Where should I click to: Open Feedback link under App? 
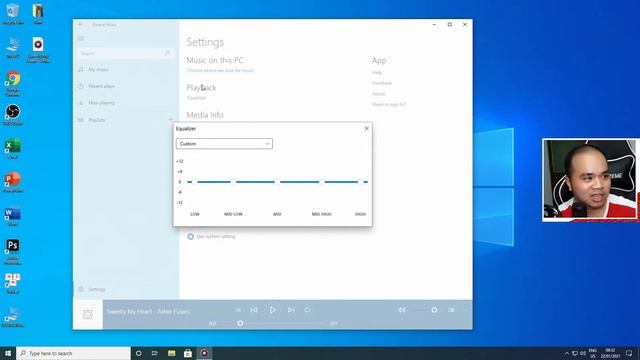pyautogui.click(x=382, y=83)
